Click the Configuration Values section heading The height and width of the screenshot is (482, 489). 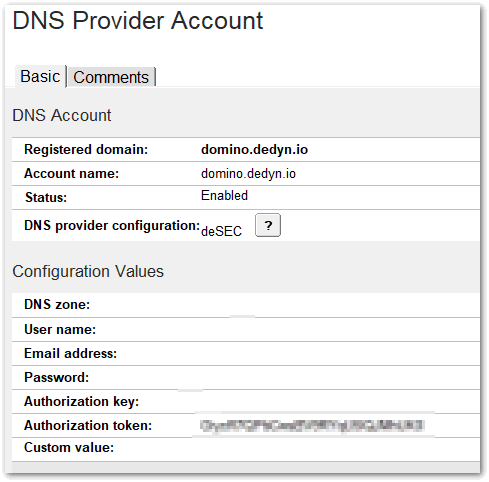tap(88, 271)
